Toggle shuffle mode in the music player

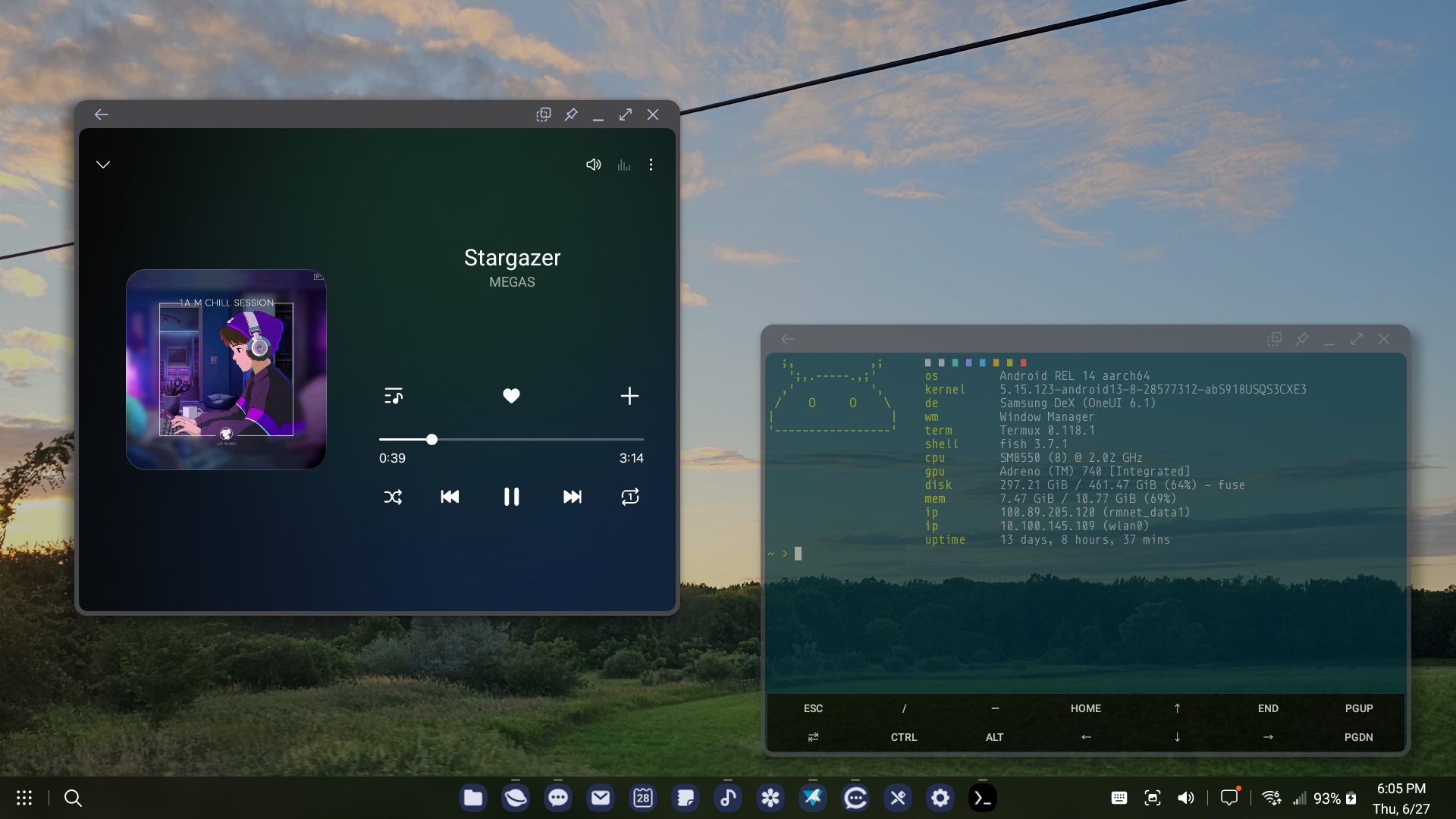[x=393, y=497]
